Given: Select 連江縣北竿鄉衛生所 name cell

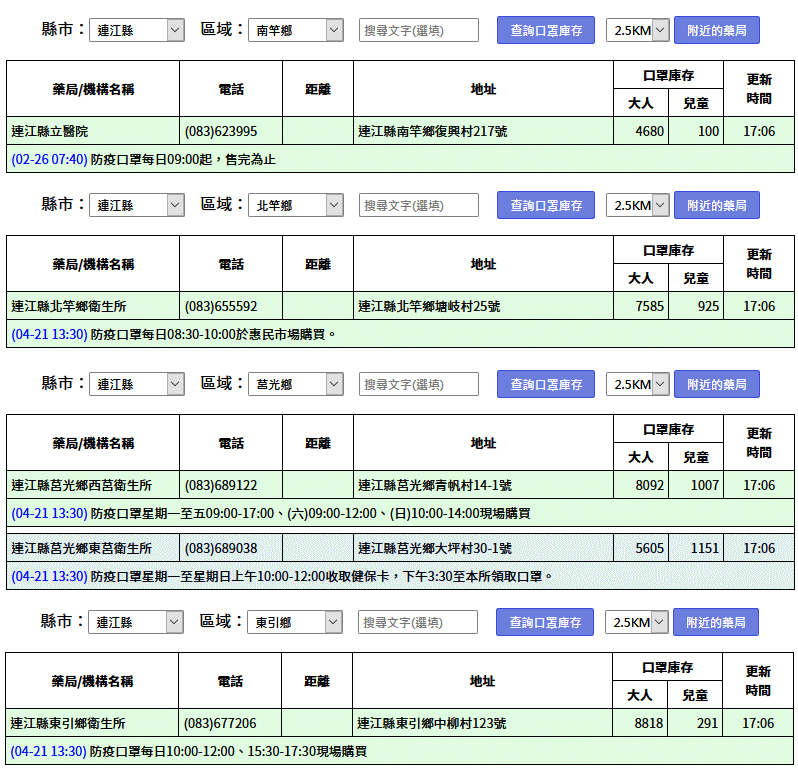Looking at the screenshot, I should coord(93,306).
